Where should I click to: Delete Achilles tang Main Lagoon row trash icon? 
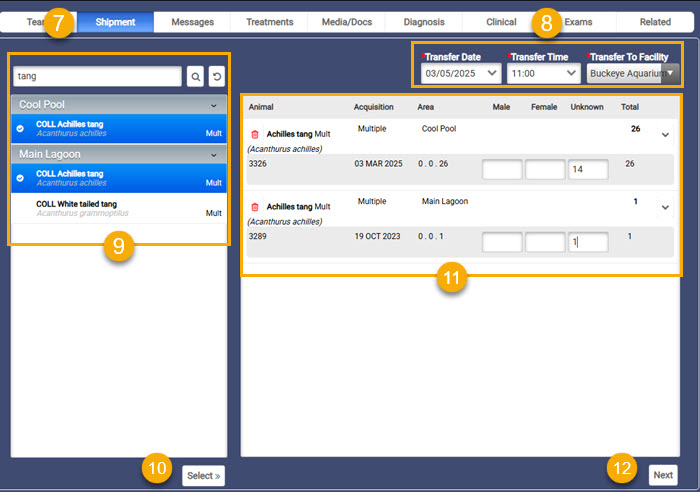tap(255, 207)
